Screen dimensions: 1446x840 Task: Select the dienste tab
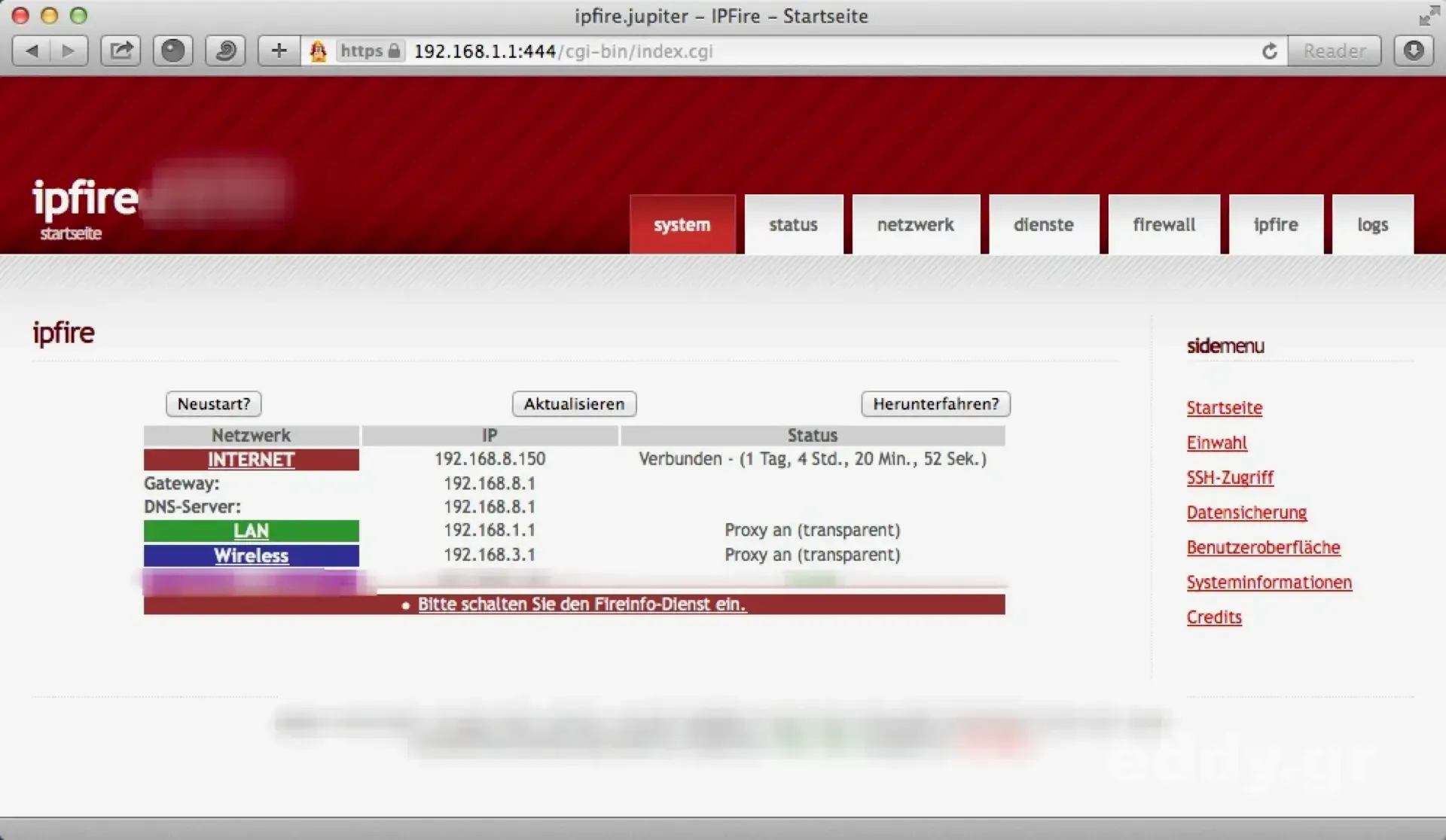1043,224
